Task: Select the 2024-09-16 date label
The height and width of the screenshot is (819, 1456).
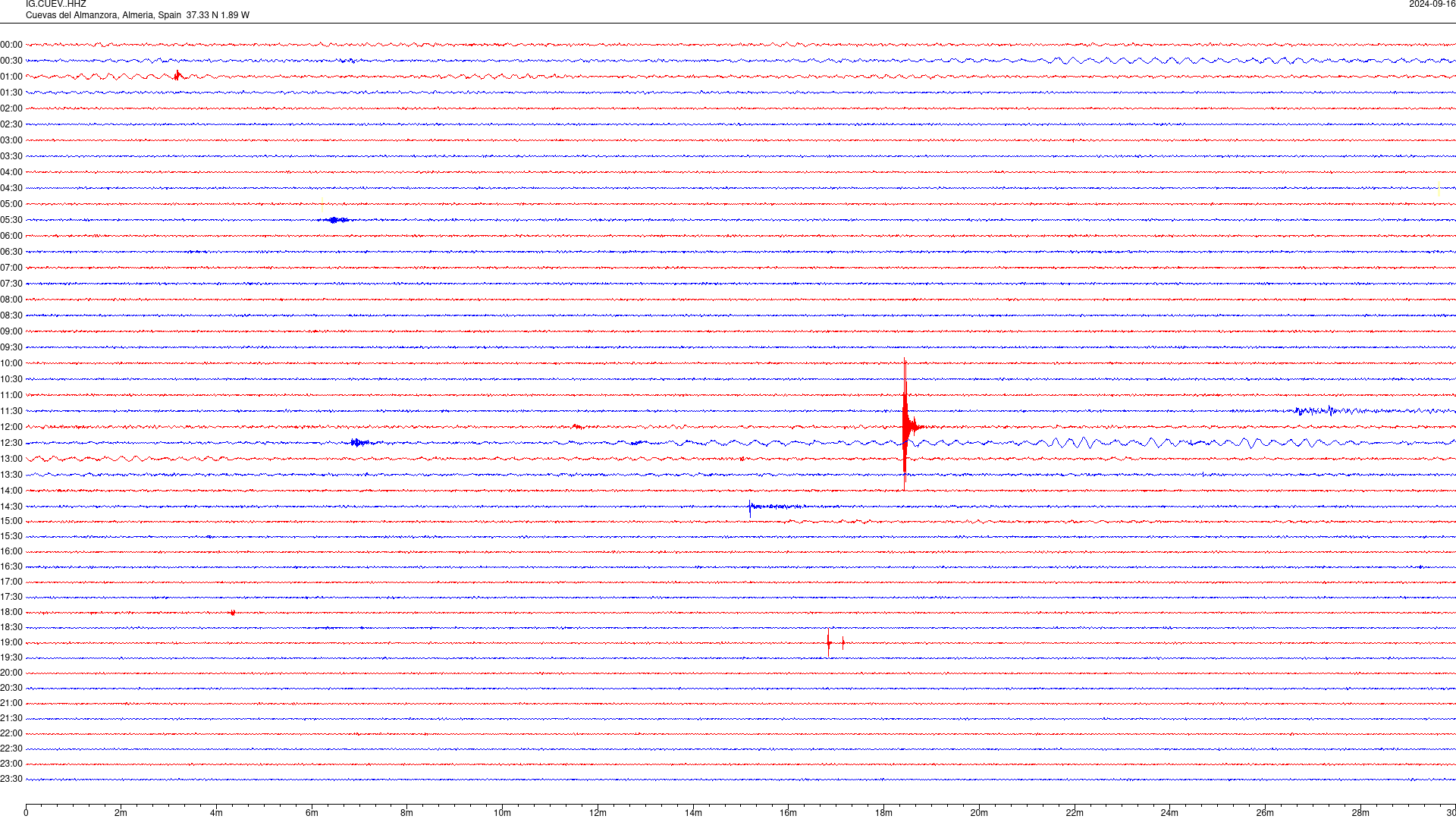Action: [x=1432, y=5]
